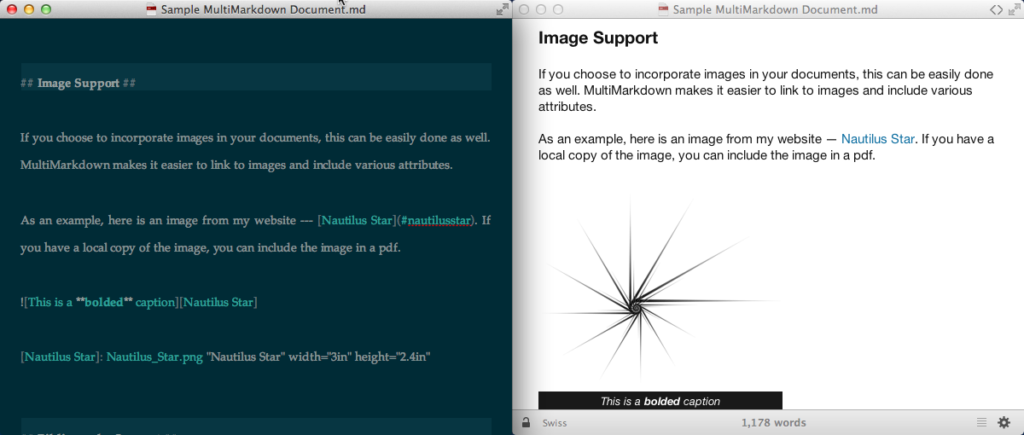Open the Swiss style selector
1024x435 pixels.
tap(554, 423)
